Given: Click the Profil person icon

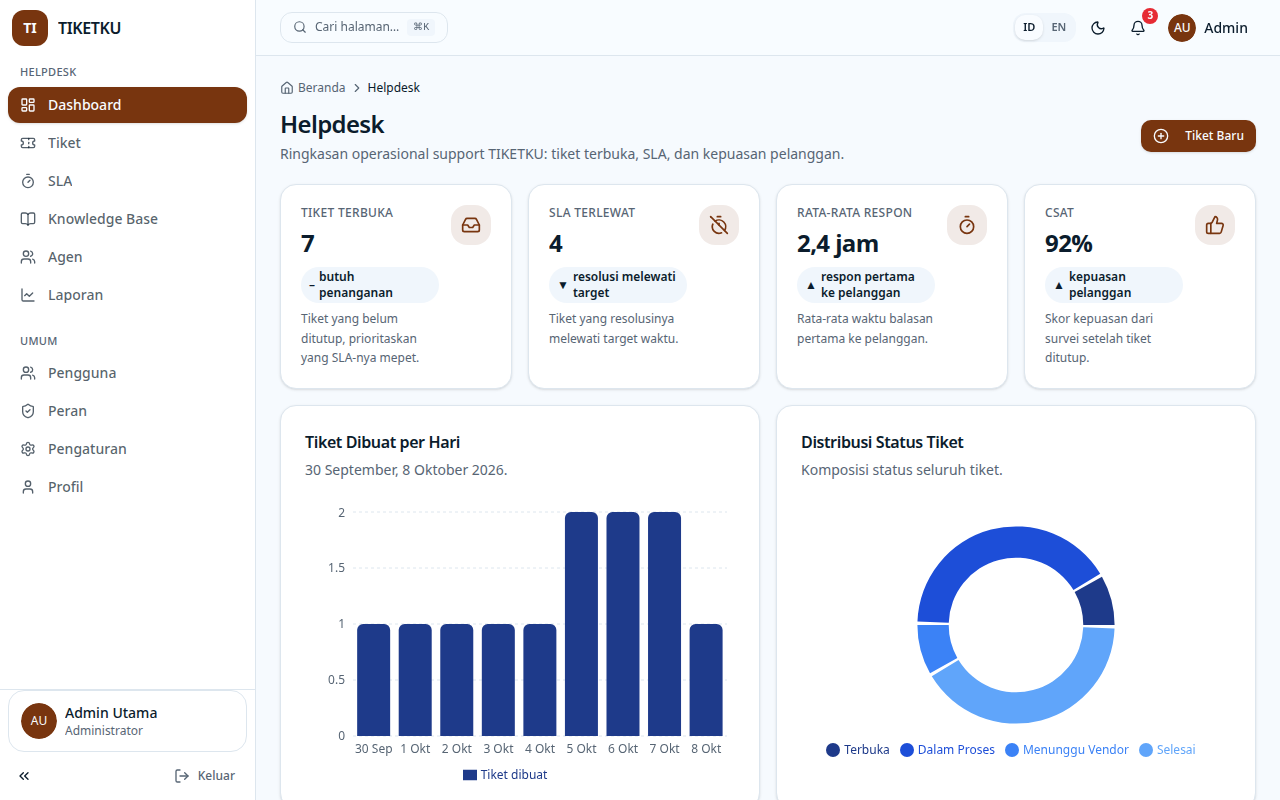Looking at the screenshot, I should tap(28, 487).
